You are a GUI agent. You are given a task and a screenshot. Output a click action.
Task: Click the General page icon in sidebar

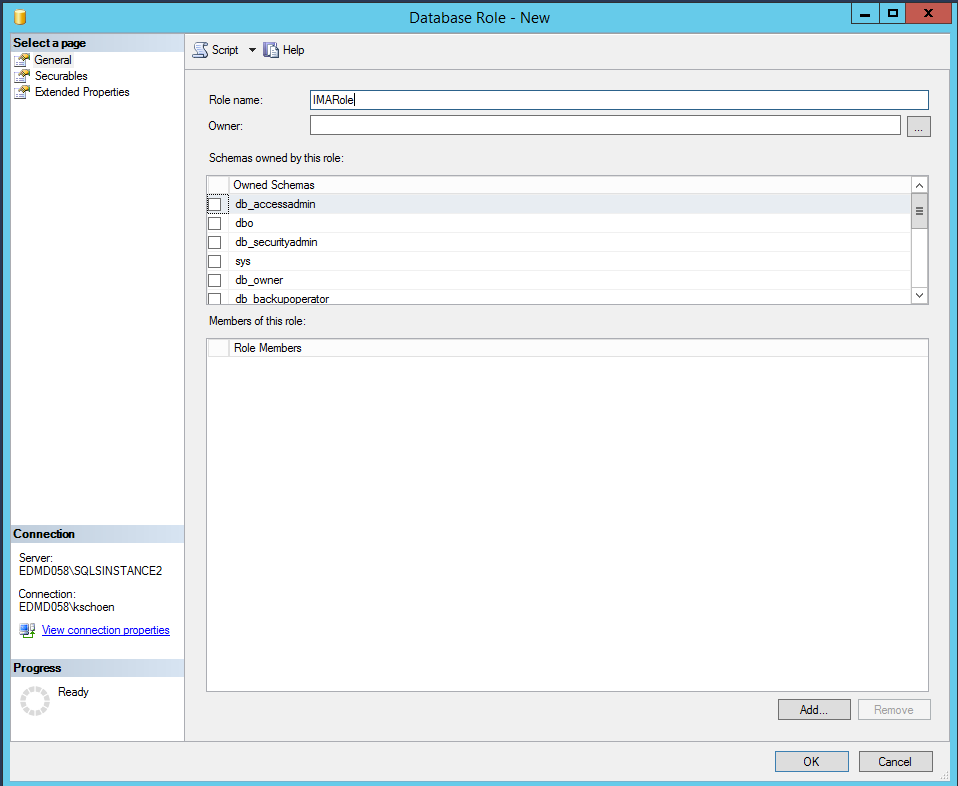tap(21, 59)
